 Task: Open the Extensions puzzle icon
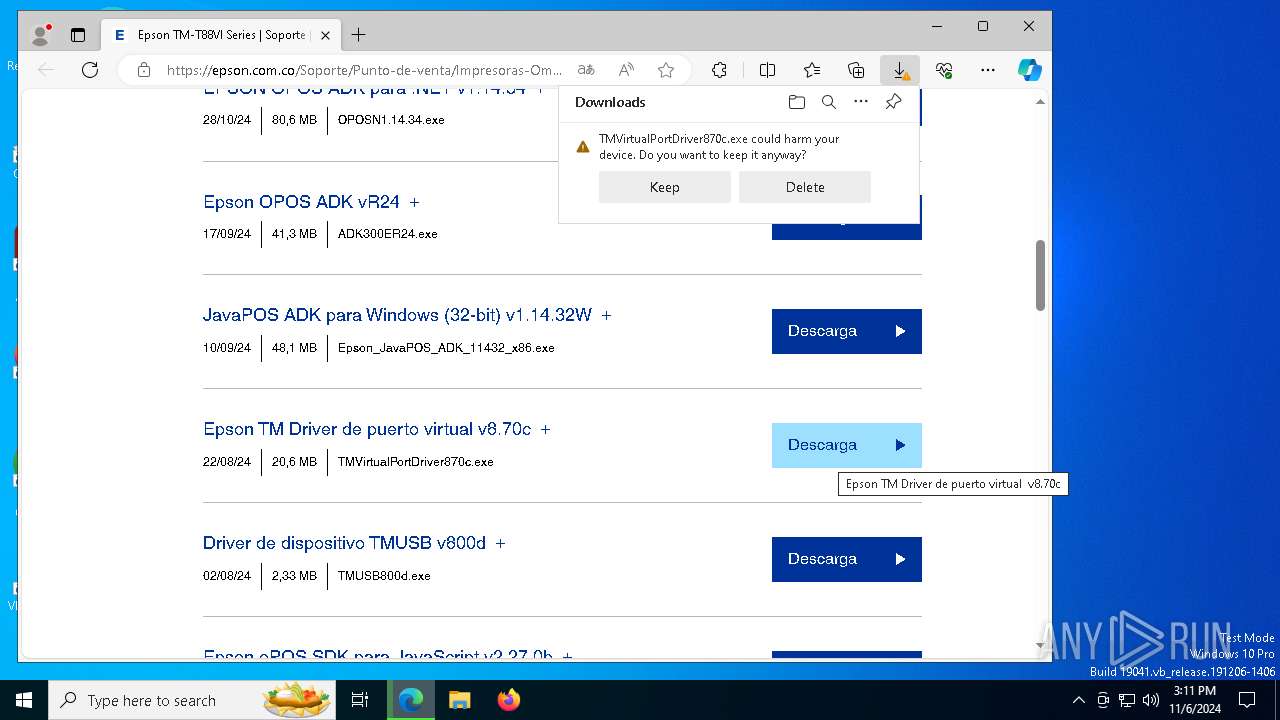click(719, 70)
